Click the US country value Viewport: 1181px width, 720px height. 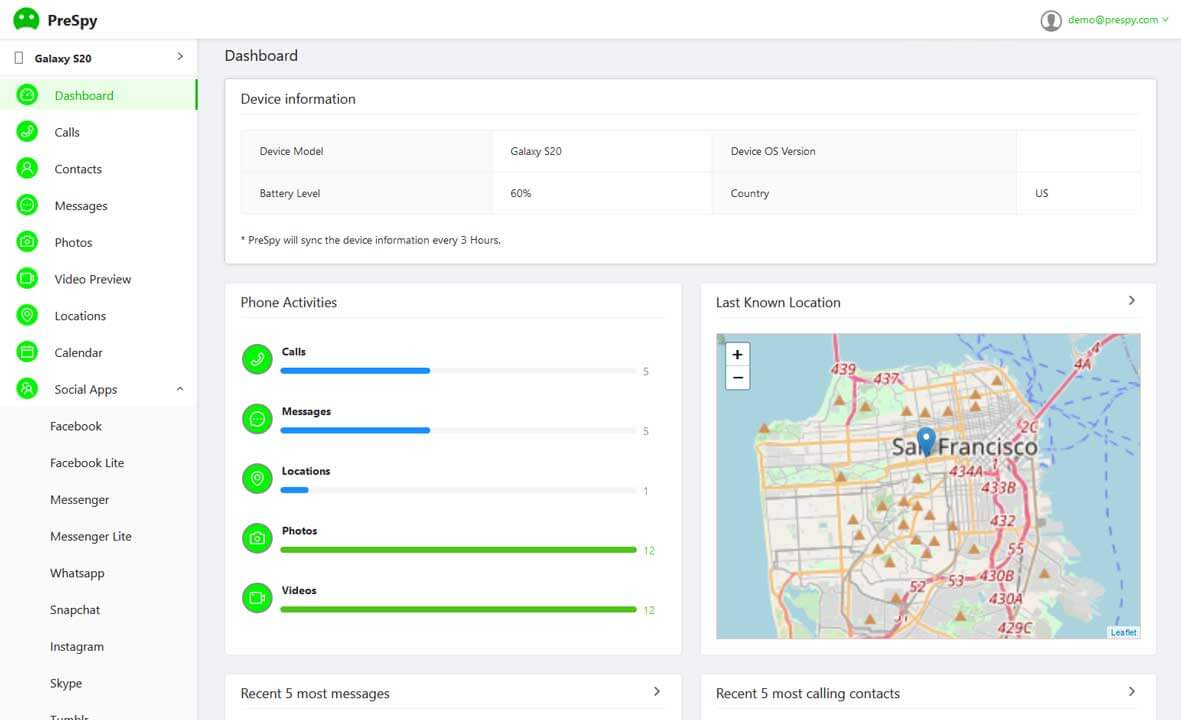point(1042,194)
